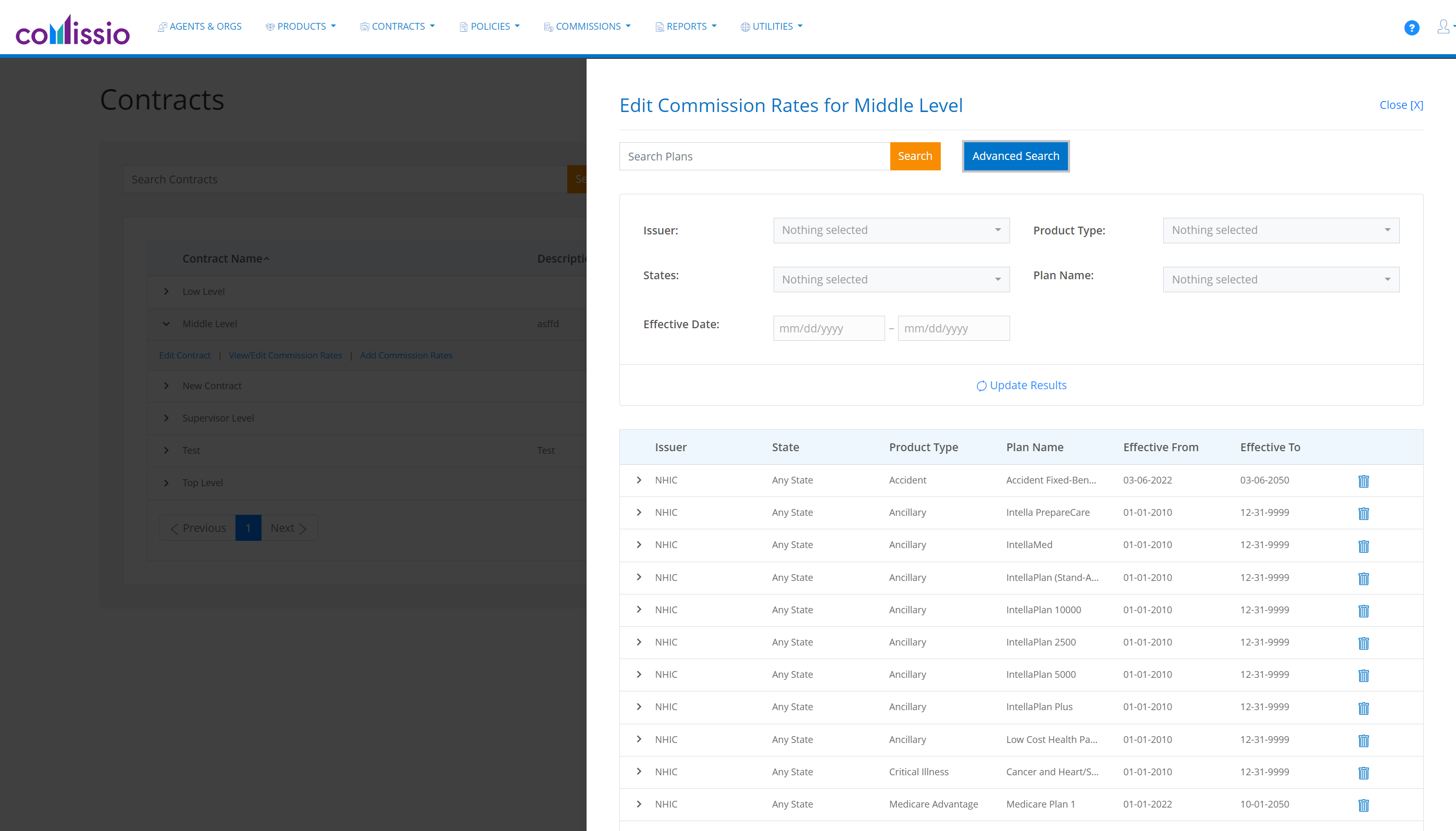The height and width of the screenshot is (831, 1456).
Task: Open the user profile icon
Action: tap(1443, 26)
